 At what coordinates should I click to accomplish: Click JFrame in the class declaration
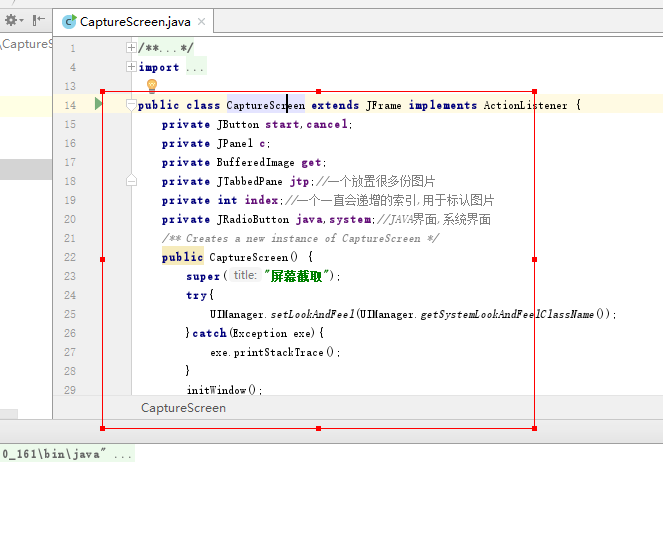(384, 105)
